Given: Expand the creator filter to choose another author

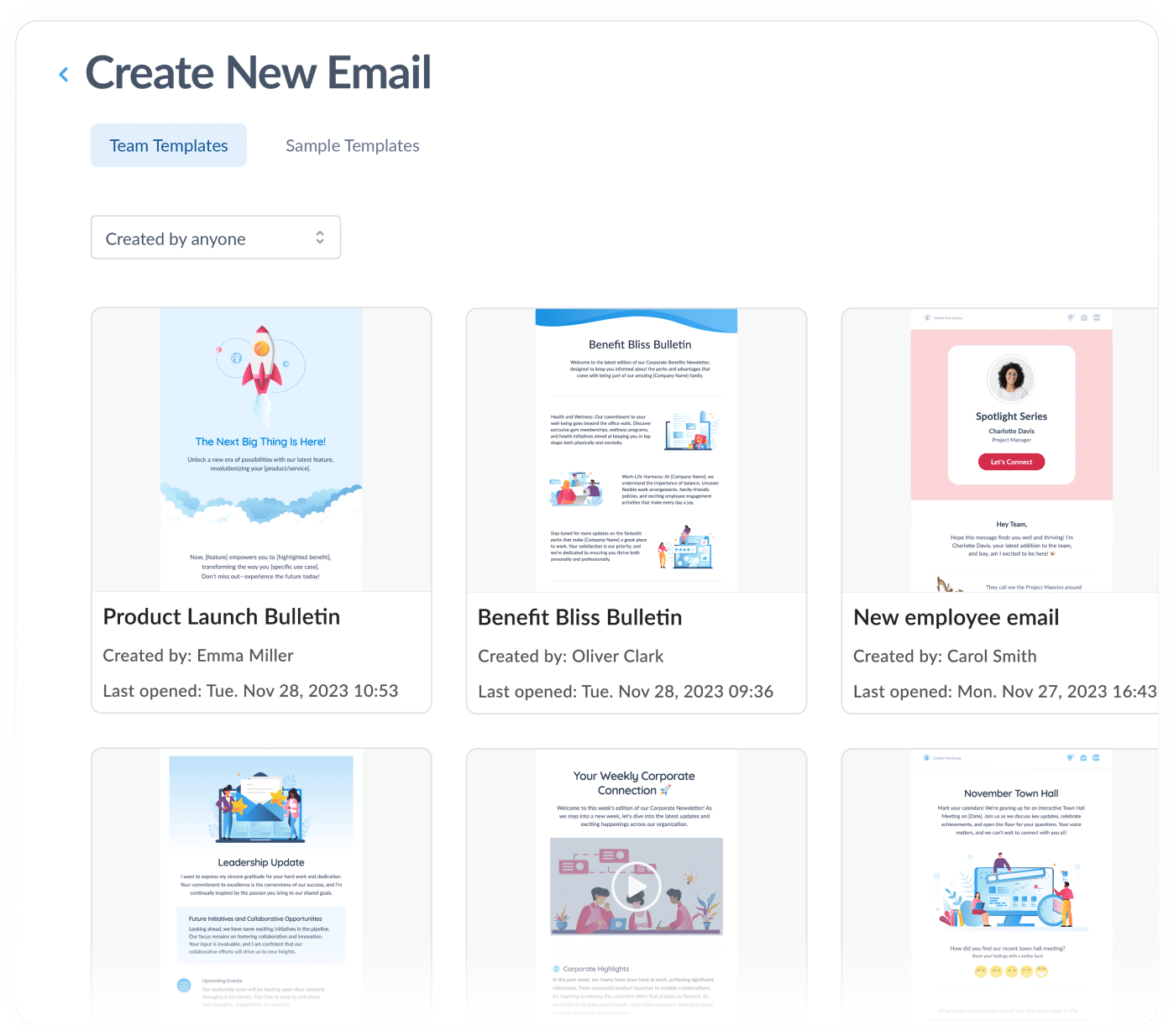Looking at the screenshot, I should [x=215, y=238].
